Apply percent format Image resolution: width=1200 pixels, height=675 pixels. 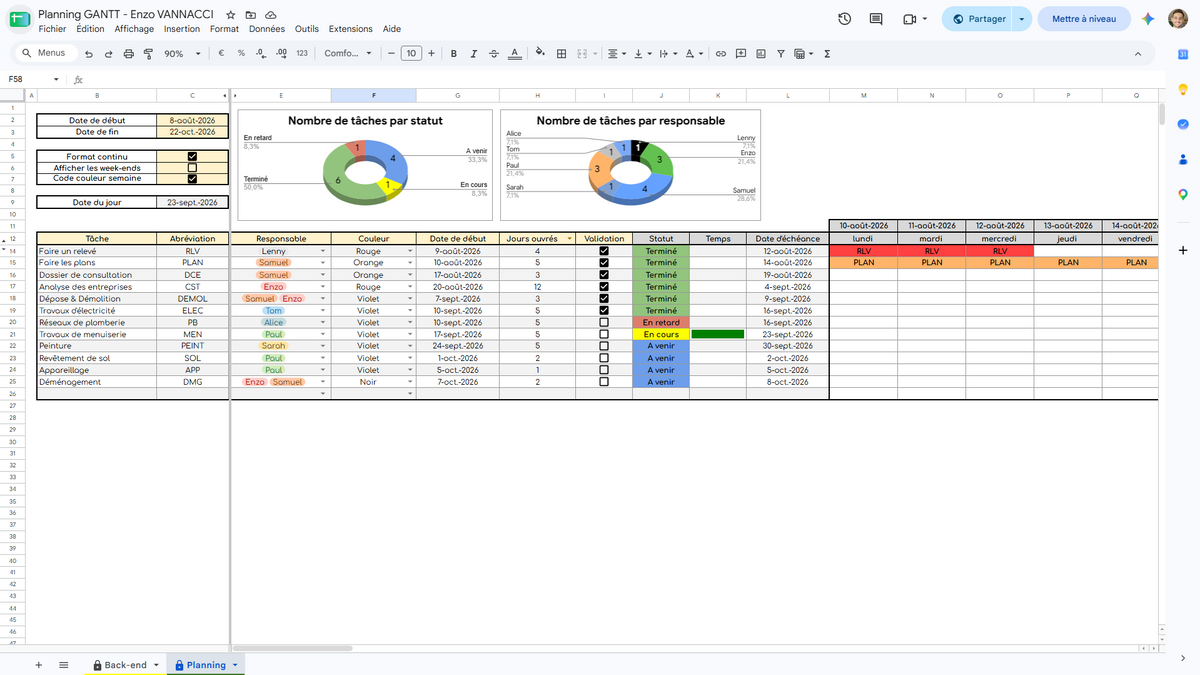click(241, 54)
